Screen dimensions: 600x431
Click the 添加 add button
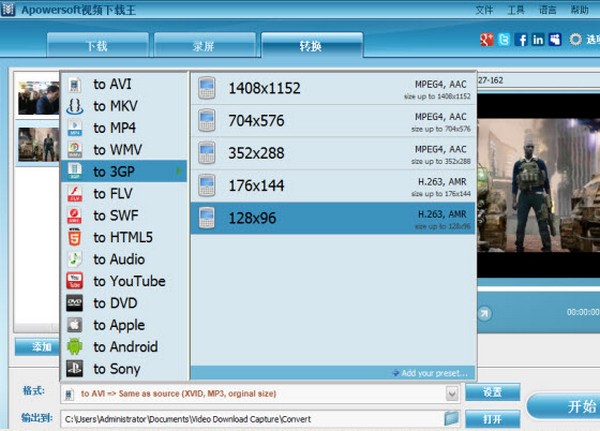pyautogui.click(x=40, y=347)
